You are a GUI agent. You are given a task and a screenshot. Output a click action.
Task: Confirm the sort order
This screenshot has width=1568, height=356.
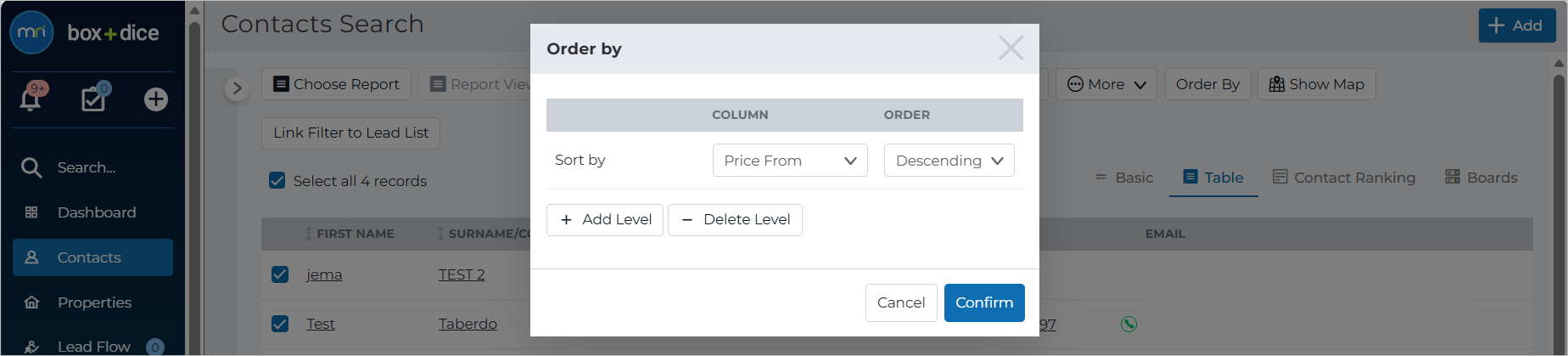(984, 302)
